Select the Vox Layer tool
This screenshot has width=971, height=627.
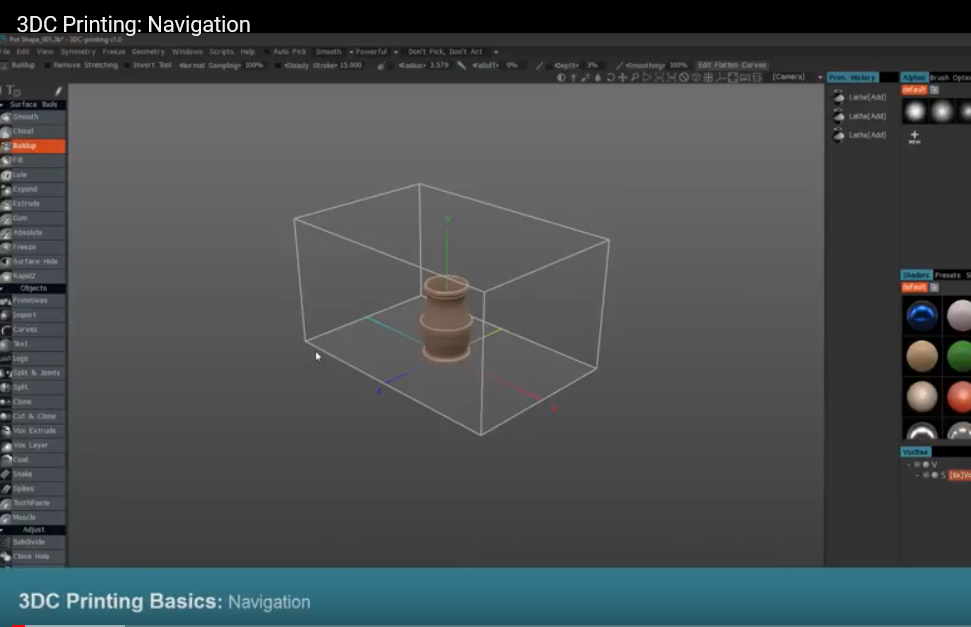tap(33, 445)
